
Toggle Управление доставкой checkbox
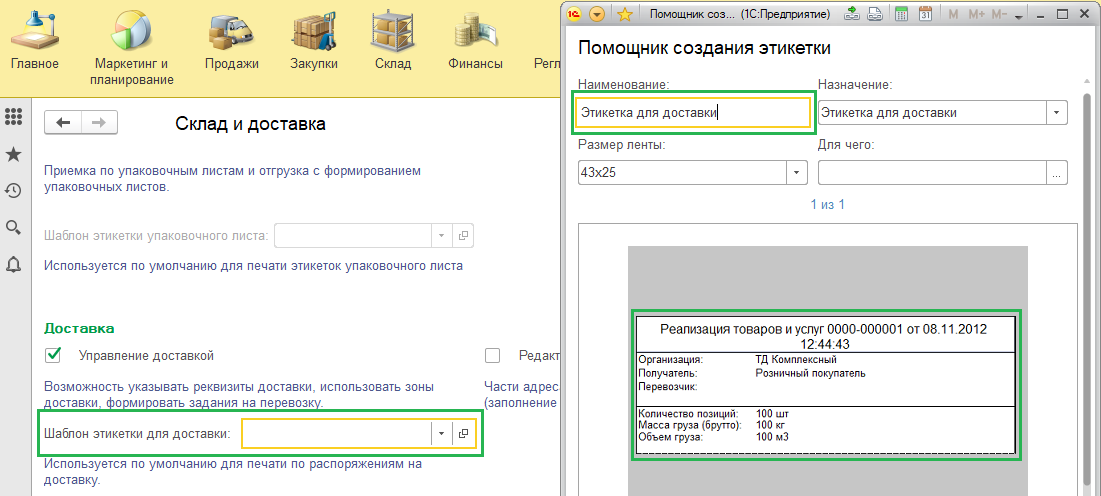pos(52,355)
